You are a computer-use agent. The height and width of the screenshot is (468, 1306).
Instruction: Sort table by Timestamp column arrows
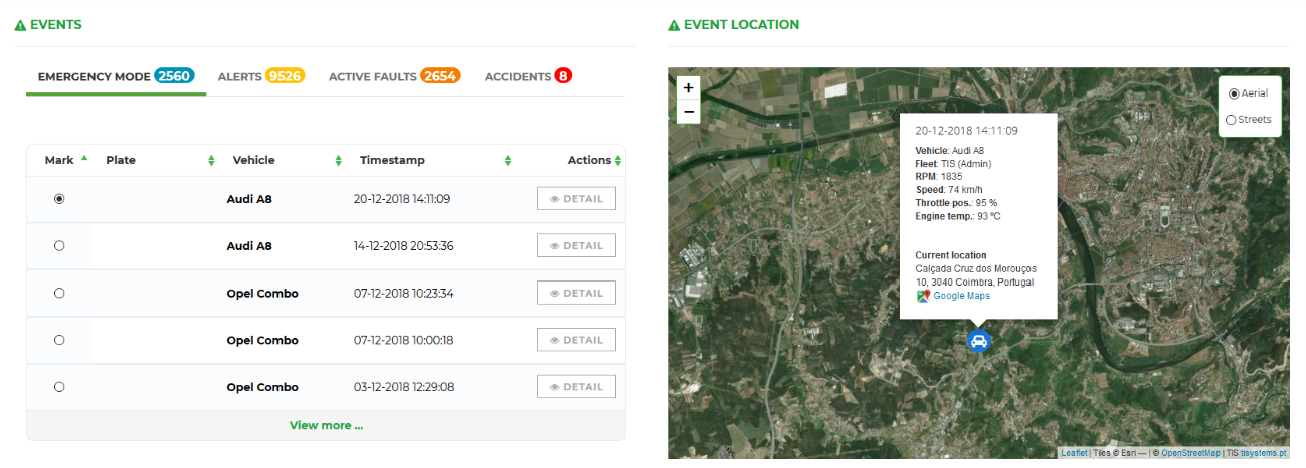pos(508,161)
